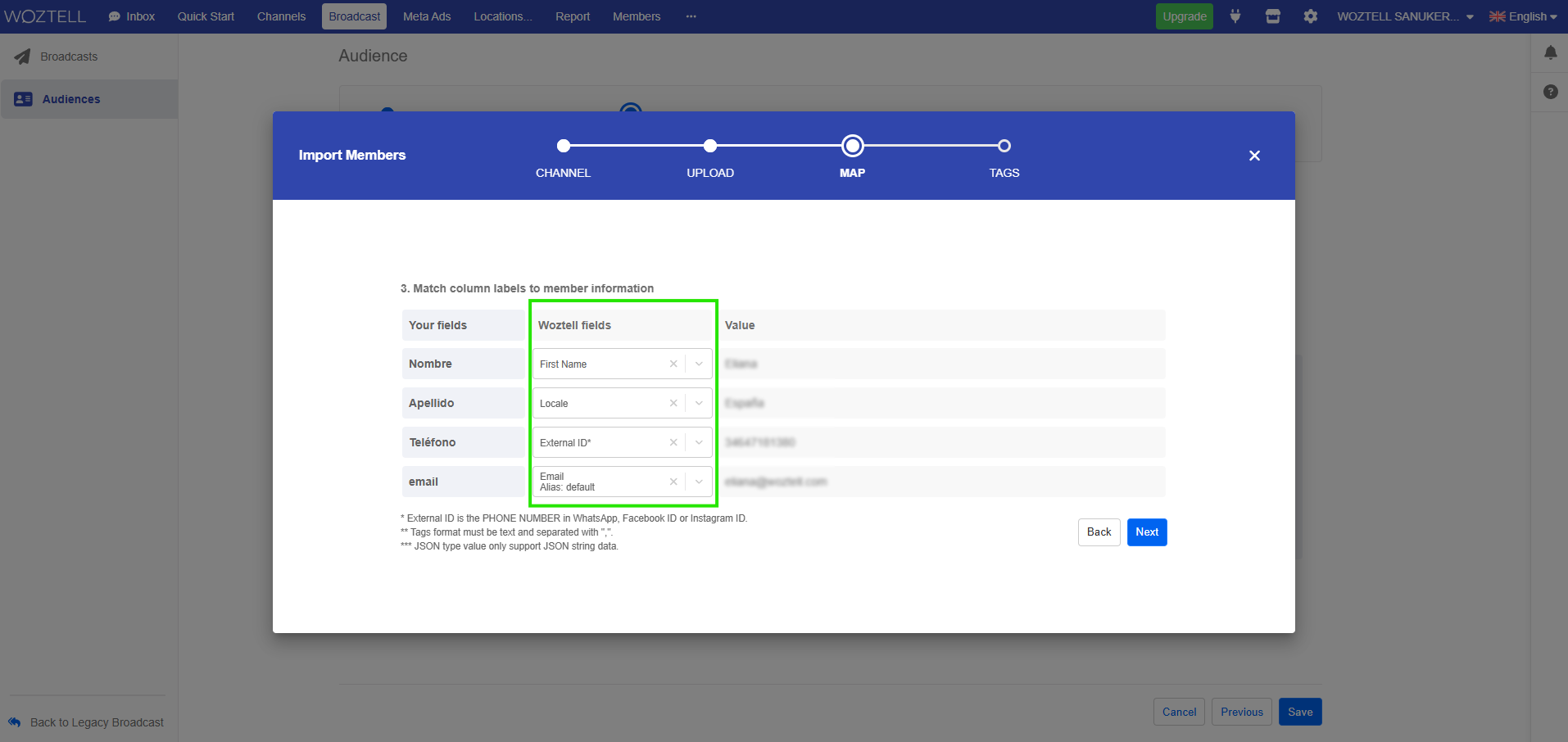Clear the Locale field mapping
This screenshot has height=742, width=1568.
673,403
